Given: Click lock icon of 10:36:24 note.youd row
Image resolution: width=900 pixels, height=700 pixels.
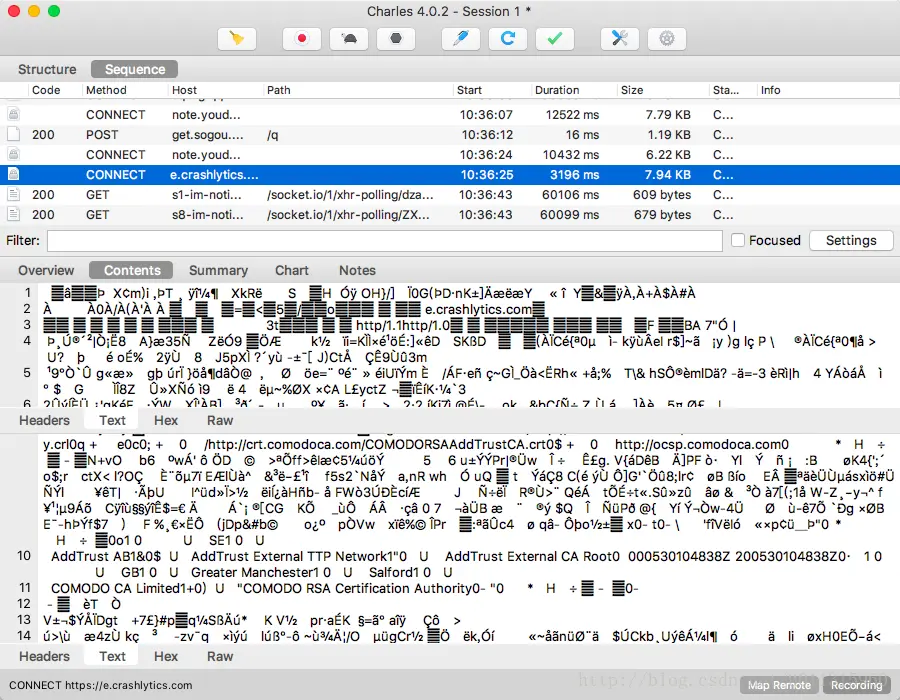Looking at the screenshot, I should pyautogui.click(x=14, y=154).
